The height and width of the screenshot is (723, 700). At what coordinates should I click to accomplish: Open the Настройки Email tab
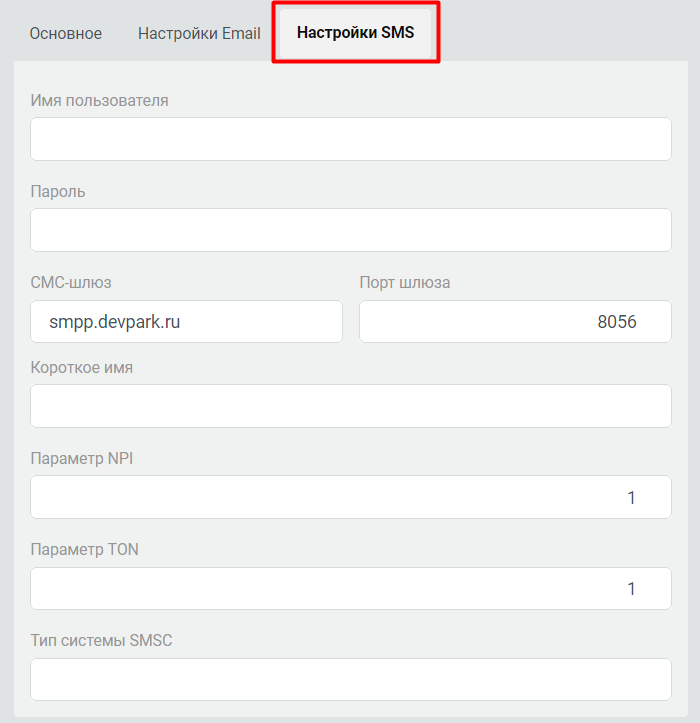tap(199, 33)
